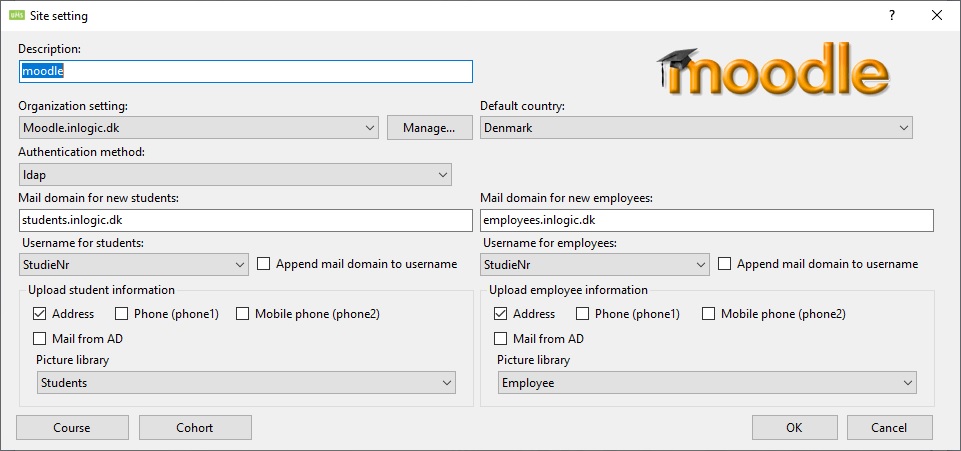961x451 pixels.
Task: Close the Site setting dialog
Action: (x=936, y=15)
